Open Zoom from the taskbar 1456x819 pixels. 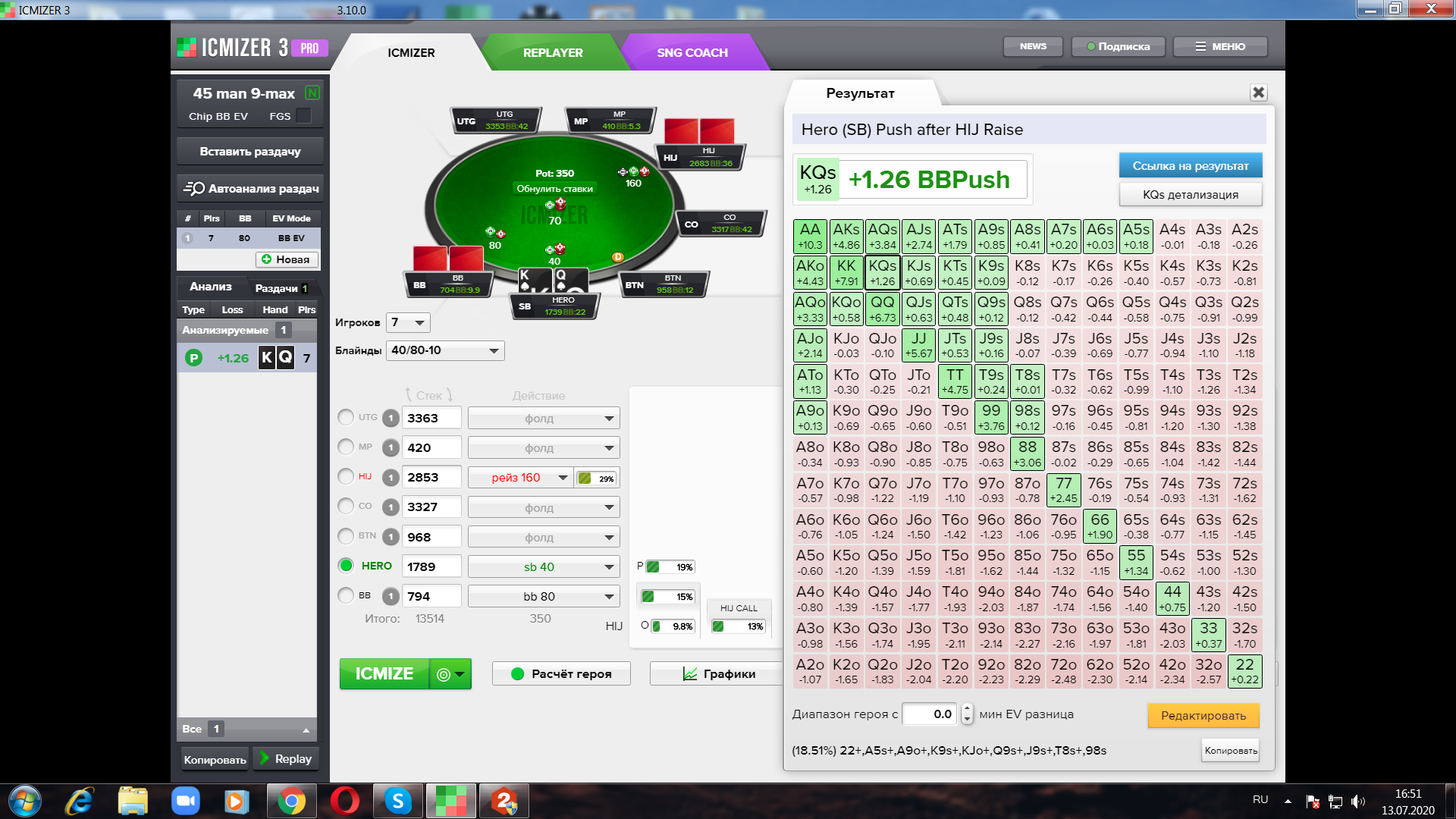tap(185, 801)
